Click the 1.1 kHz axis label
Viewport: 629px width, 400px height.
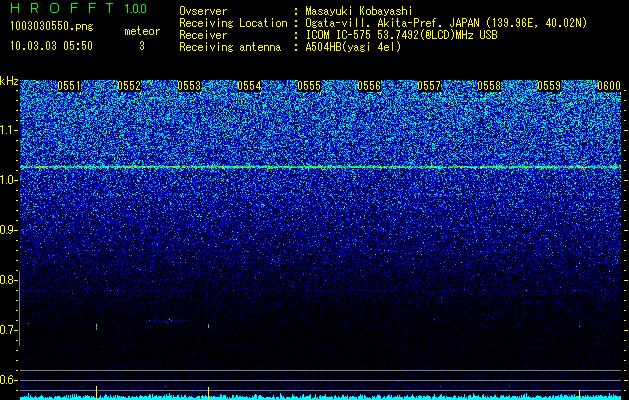(x=7, y=130)
